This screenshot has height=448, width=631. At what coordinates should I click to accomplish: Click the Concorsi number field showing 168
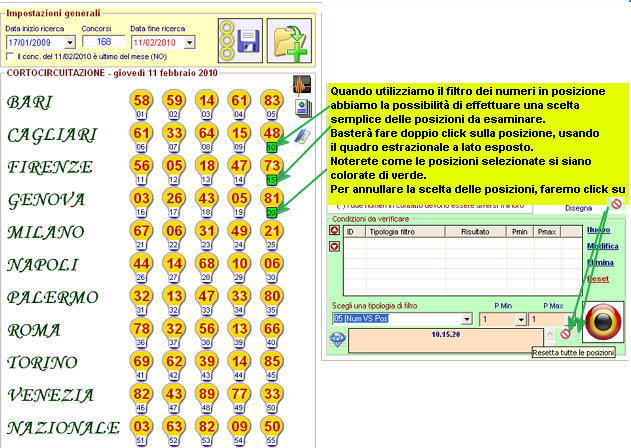pyautogui.click(x=104, y=43)
